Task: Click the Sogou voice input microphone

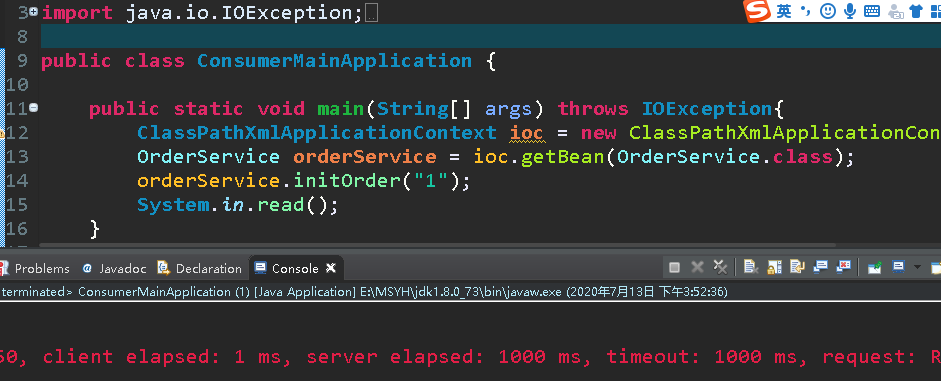Action: tap(849, 11)
